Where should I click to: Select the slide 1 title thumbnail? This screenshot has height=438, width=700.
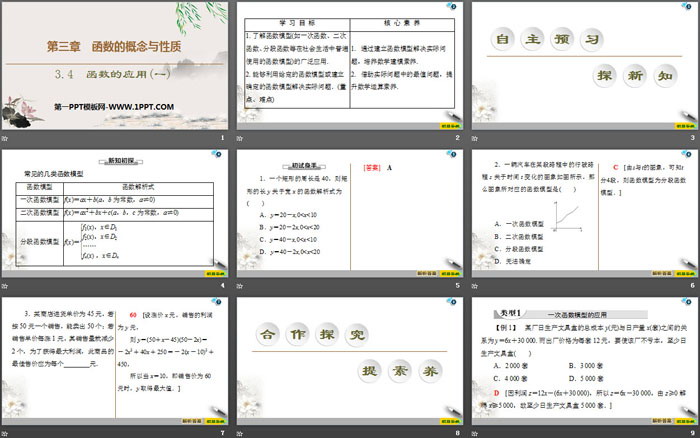[115, 66]
